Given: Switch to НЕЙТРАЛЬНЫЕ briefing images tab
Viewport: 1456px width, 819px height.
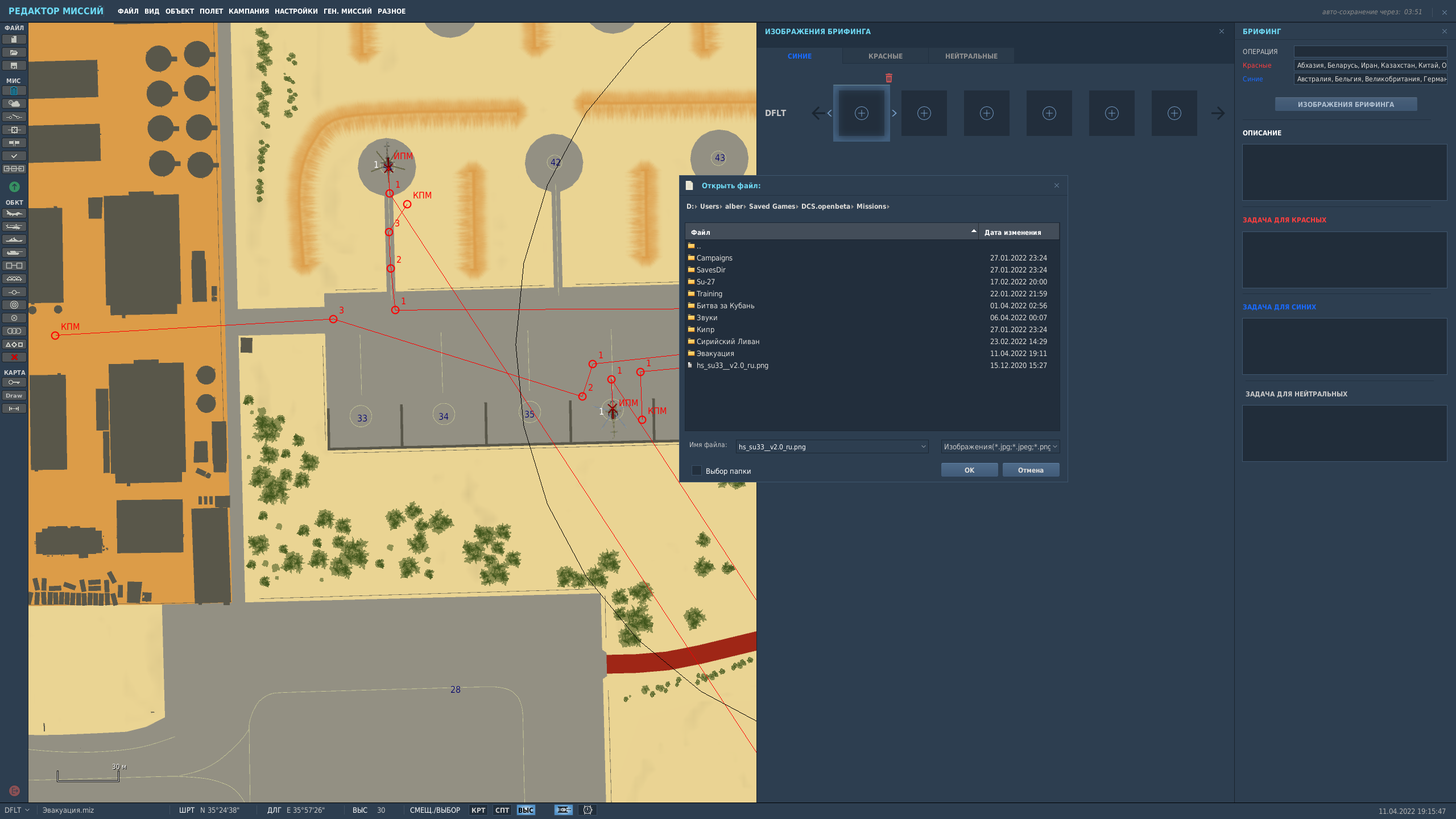Looking at the screenshot, I should point(971,56).
